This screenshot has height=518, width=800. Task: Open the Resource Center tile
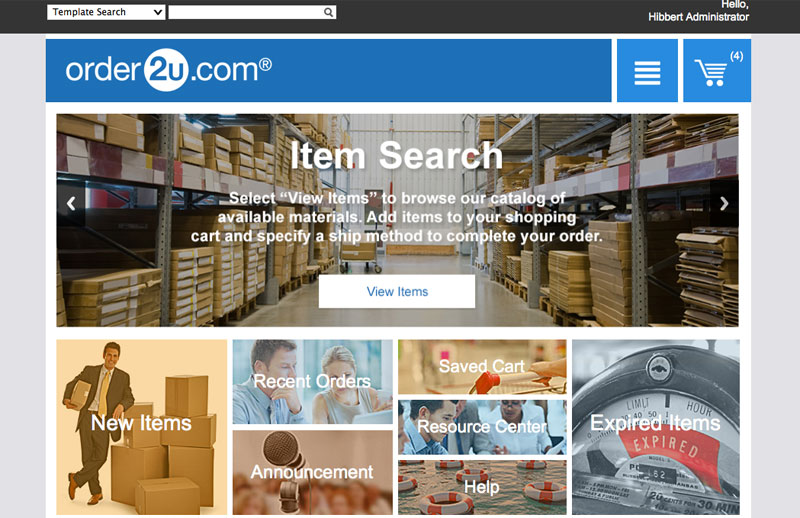482,427
